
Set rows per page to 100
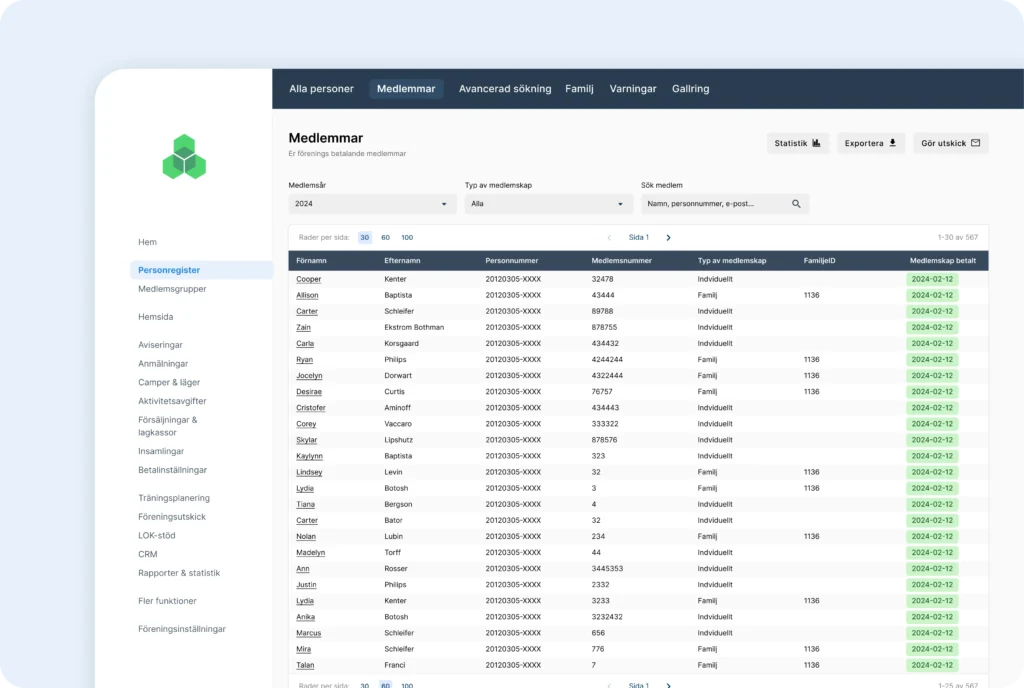[407, 238]
